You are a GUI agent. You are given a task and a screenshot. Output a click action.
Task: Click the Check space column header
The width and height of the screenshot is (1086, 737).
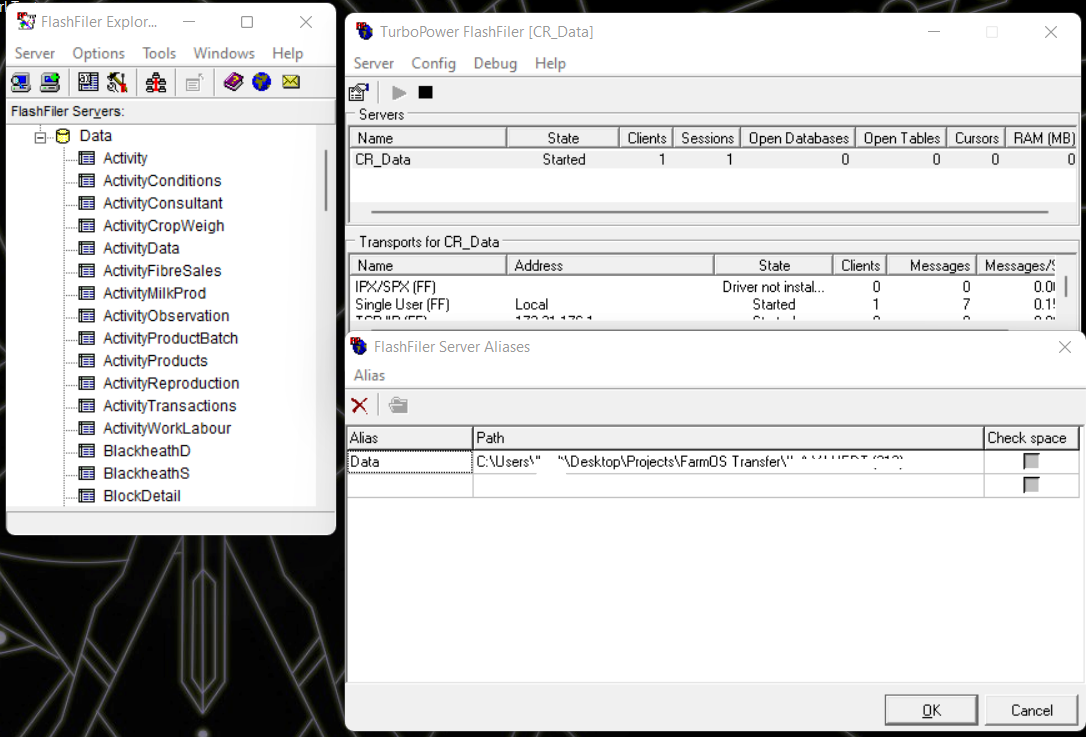(x=1031, y=438)
